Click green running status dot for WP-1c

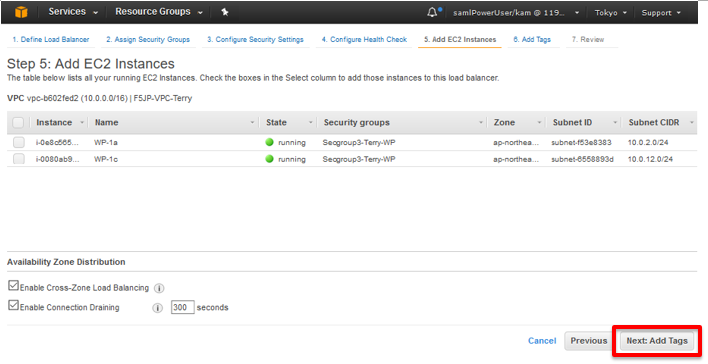pos(270,159)
